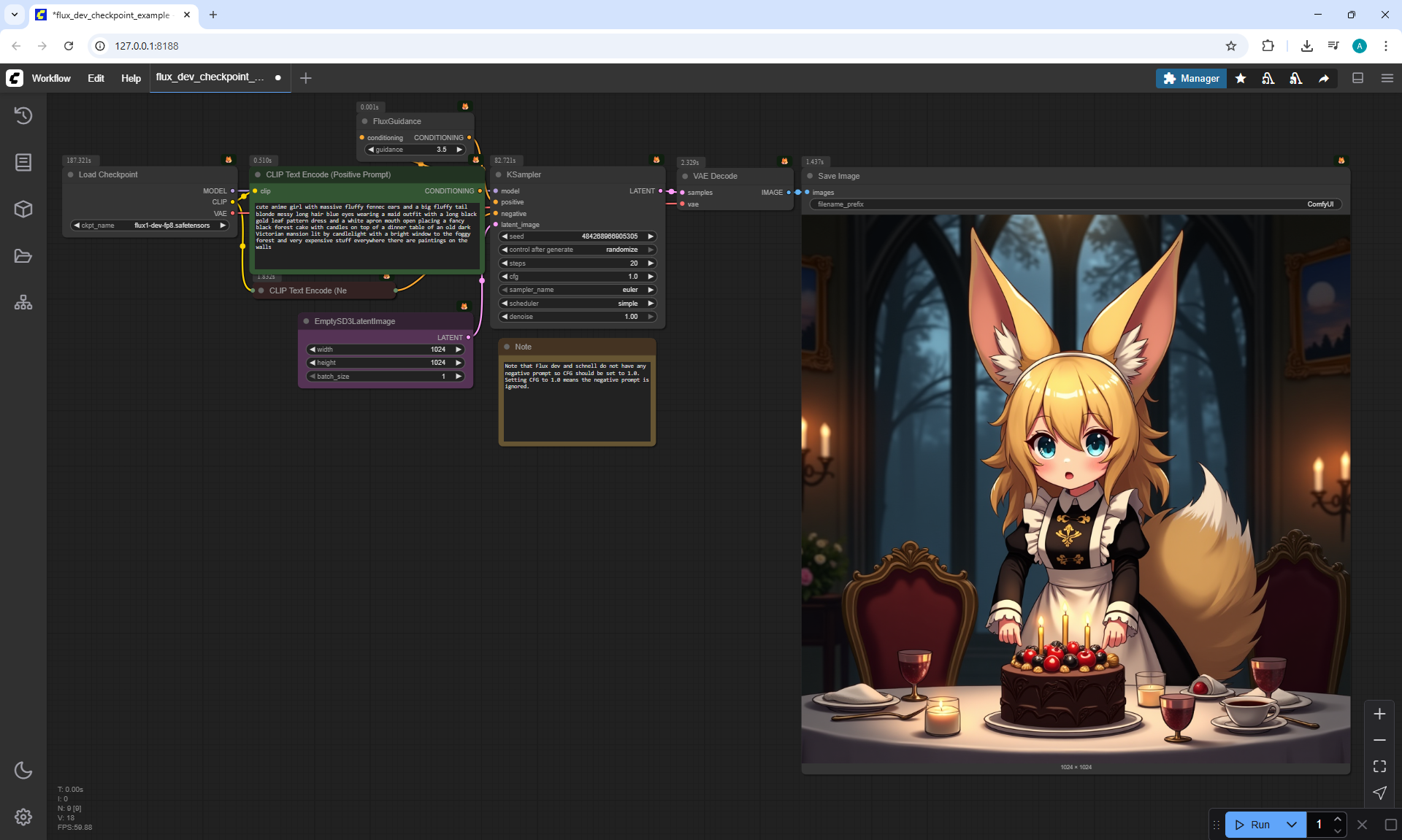Image resolution: width=1402 pixels, height=840 pixels.
Task: Click the share arrow icon in toolbar
Action: click(1323, 78)
